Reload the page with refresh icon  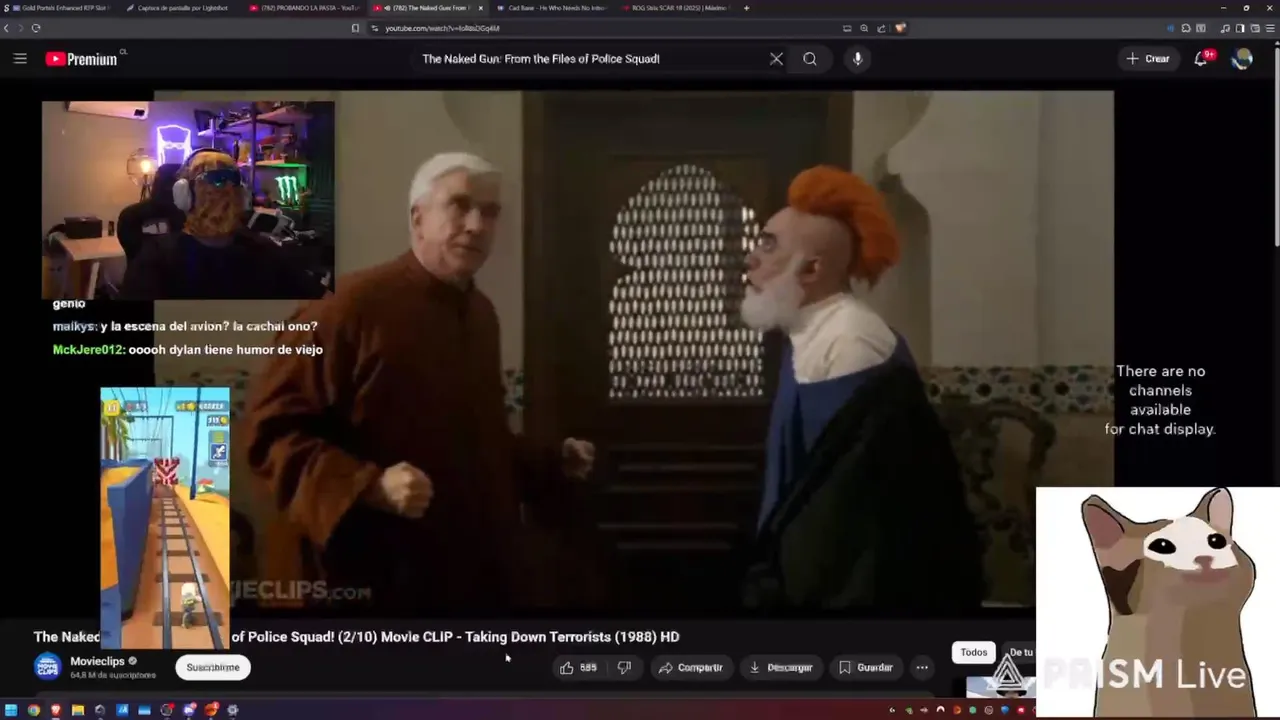point(36,28)
